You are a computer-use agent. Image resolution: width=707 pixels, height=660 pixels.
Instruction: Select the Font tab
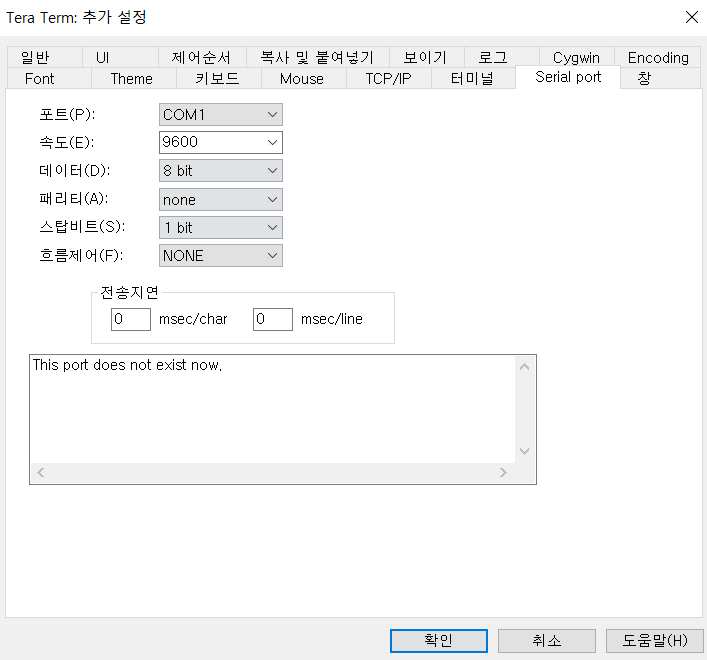(49, 78)
